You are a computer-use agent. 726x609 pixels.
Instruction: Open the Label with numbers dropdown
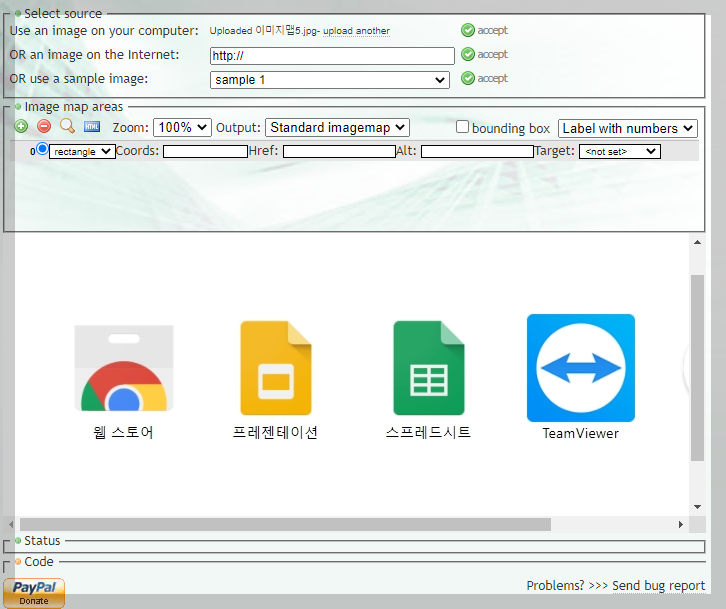[x=628, y=128]
